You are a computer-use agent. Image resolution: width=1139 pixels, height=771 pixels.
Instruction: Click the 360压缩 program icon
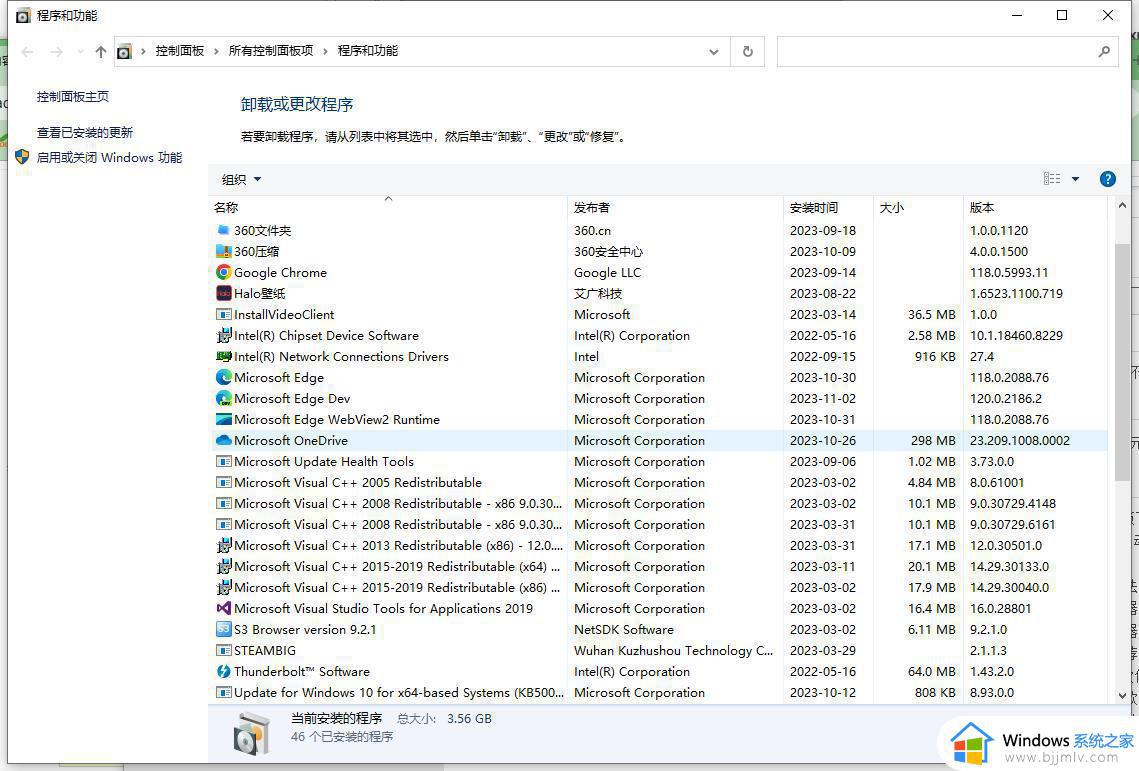[x=224, y=251]
